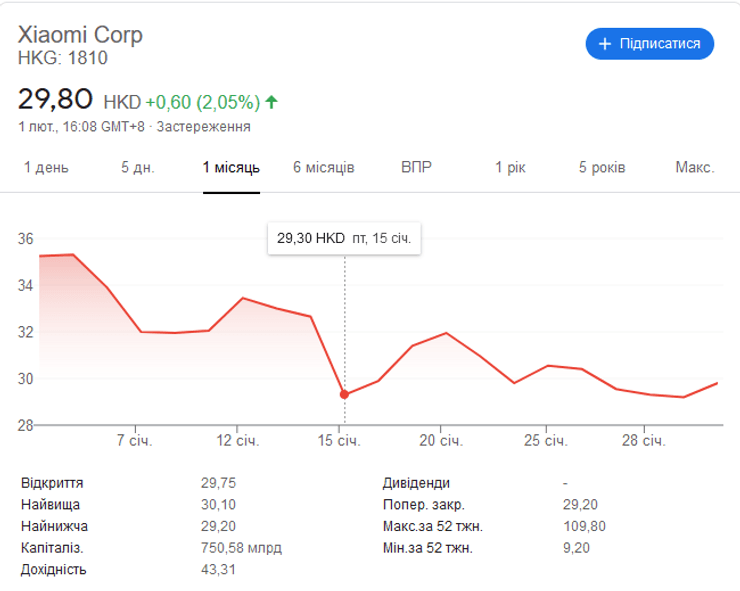Click the 29,30 HKD chart tooltip
Viewport: 740px width, 591px height.
pos(344,239)
